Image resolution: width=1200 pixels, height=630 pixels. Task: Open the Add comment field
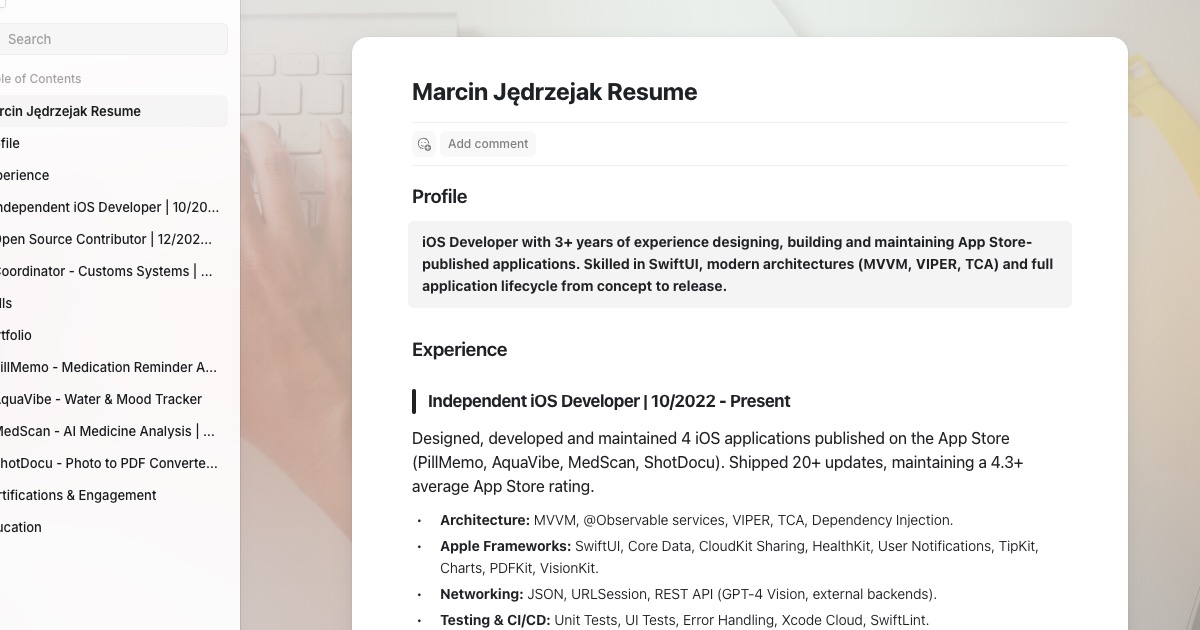(488, 144)
